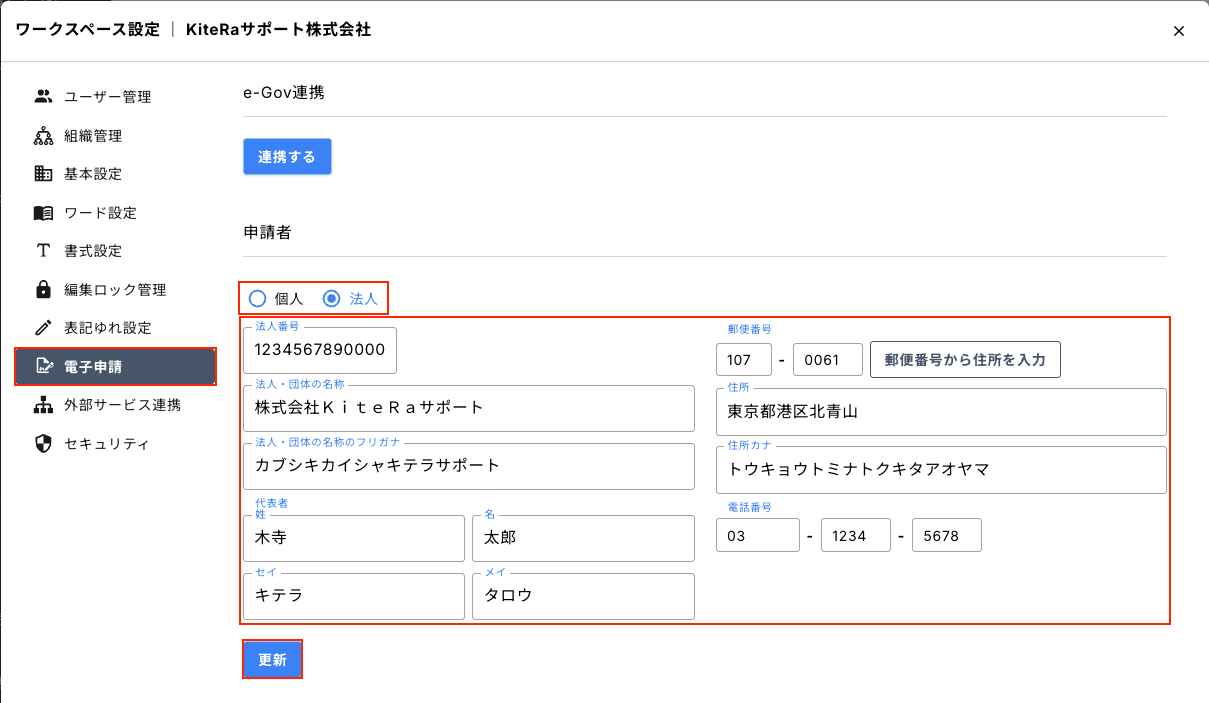The image size is (1209, 703).
Task: Click the 代表者 姓 input field
Action: coord(353,539)
